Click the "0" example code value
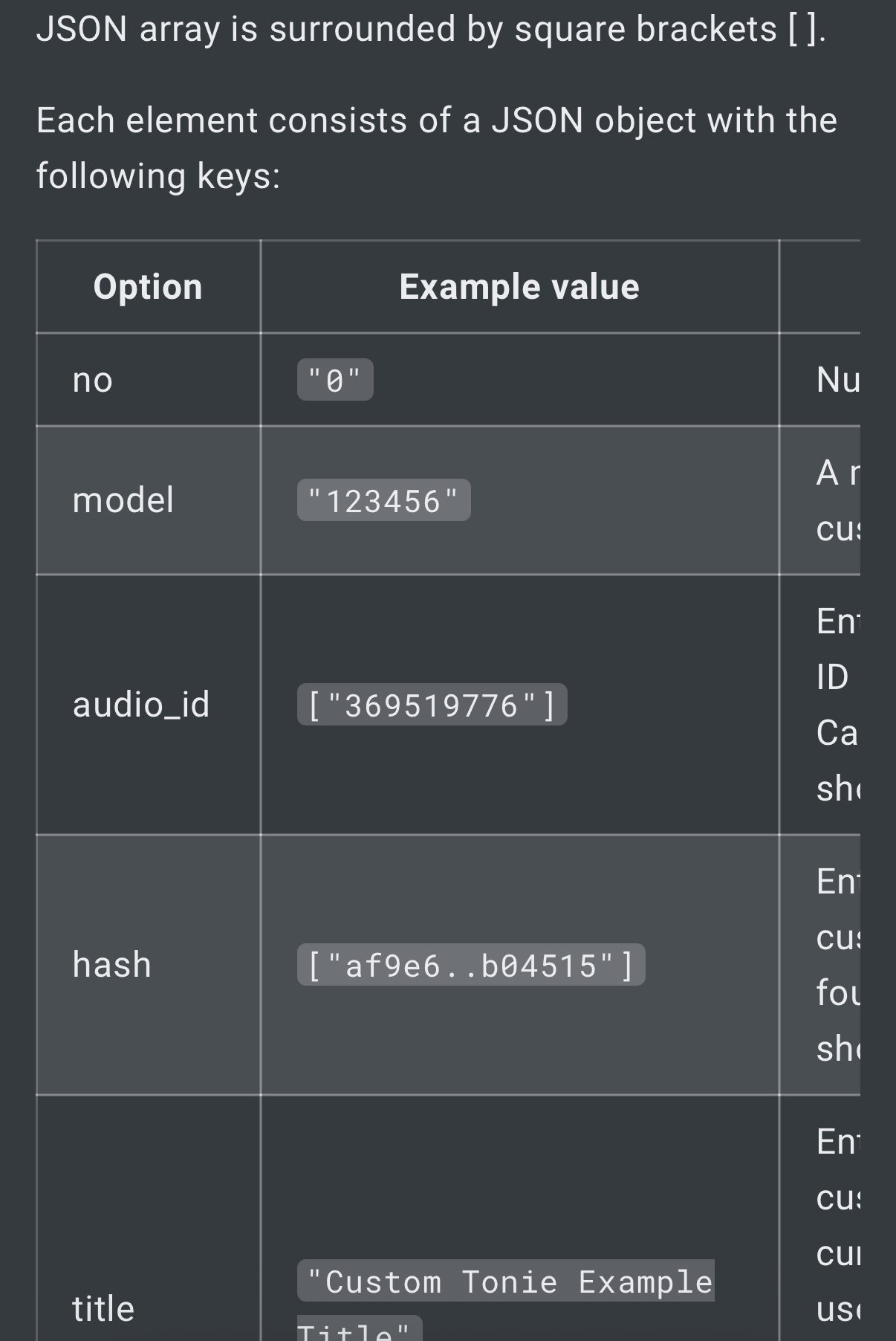Viewport: 896px width, 1341px height. pyautogui.click(x=335, y=381)
